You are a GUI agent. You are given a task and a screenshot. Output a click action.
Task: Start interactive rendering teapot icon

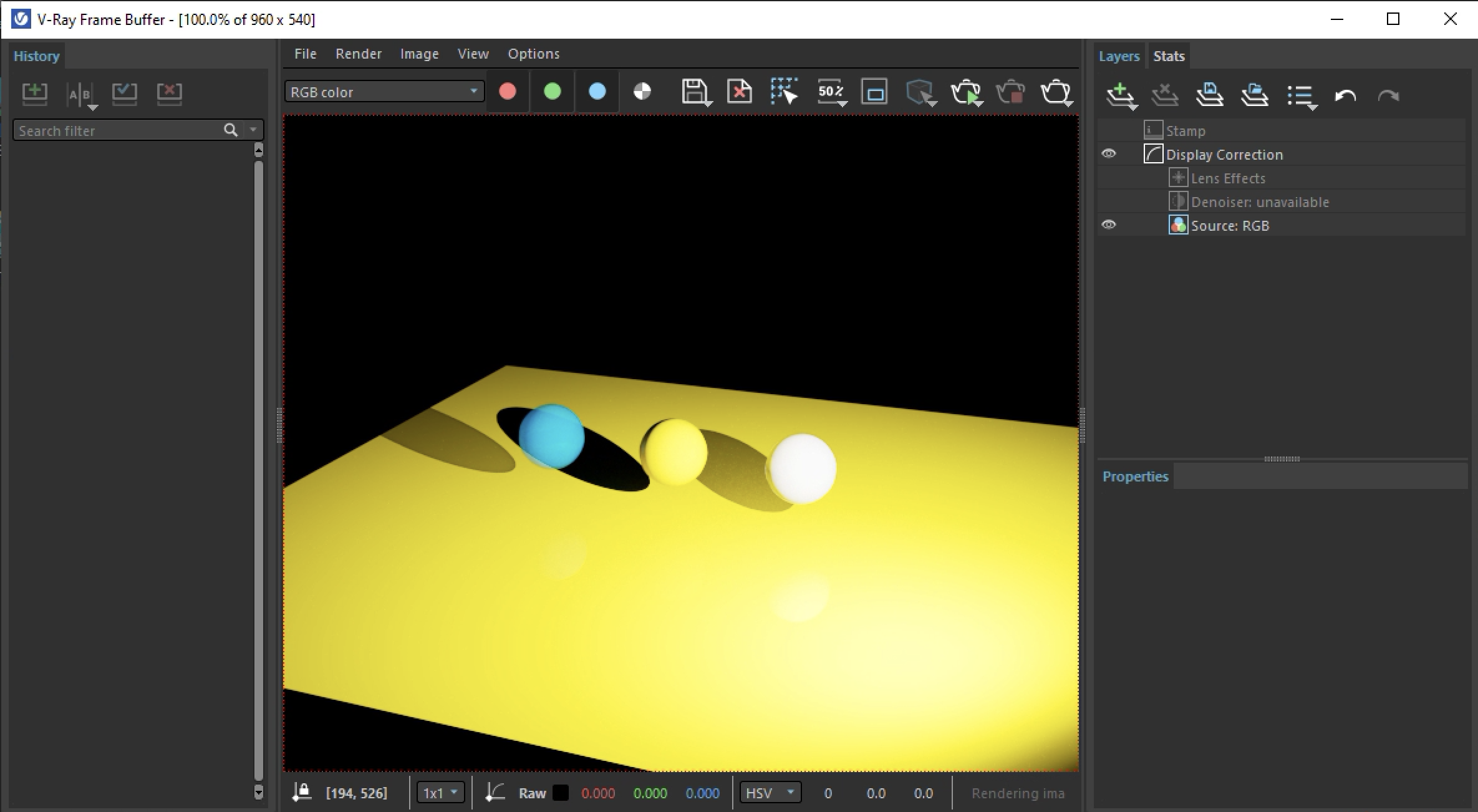965,92
